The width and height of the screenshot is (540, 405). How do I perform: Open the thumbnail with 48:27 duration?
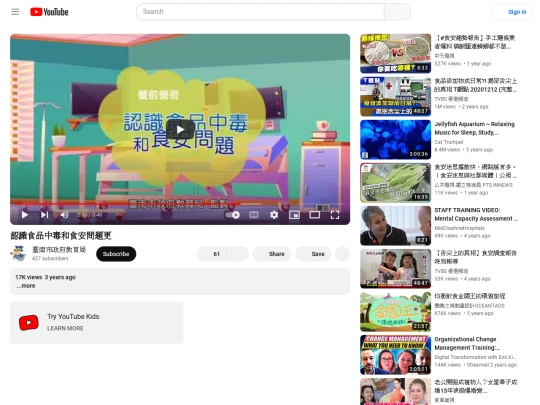pyautogui.click(x=395, y=96)
